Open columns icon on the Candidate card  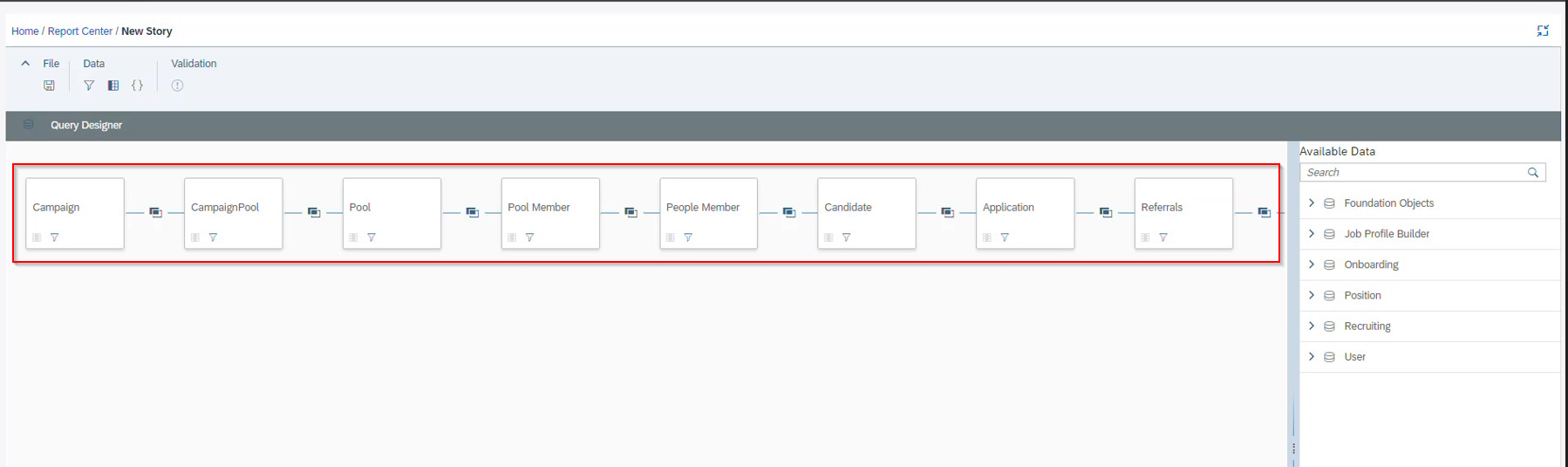(x=828, y=237)
